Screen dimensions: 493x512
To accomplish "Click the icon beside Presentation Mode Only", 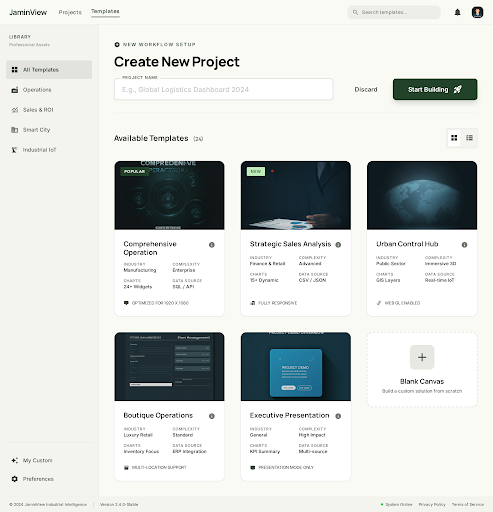I will tap(253, 468).
